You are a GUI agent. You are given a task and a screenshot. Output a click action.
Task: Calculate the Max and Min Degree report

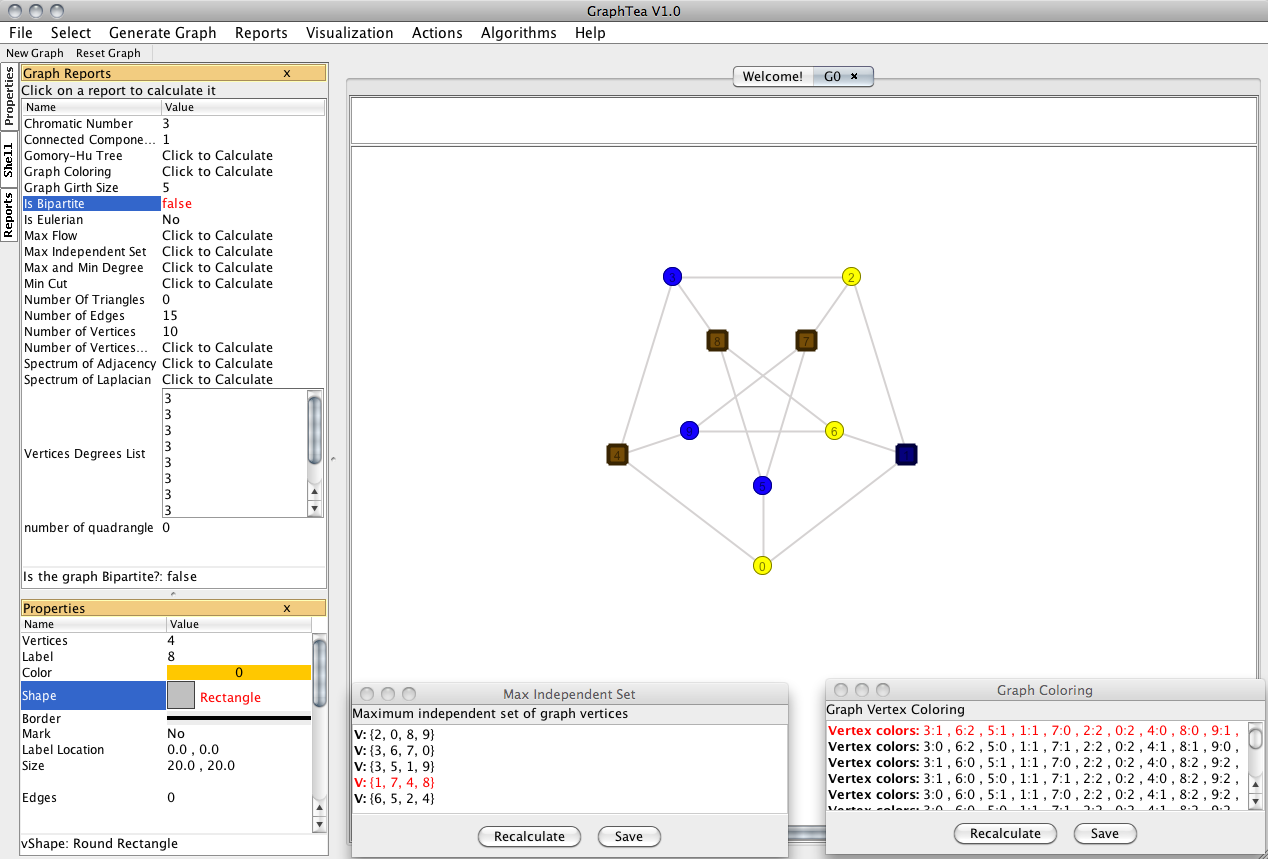tap(217, 267)
